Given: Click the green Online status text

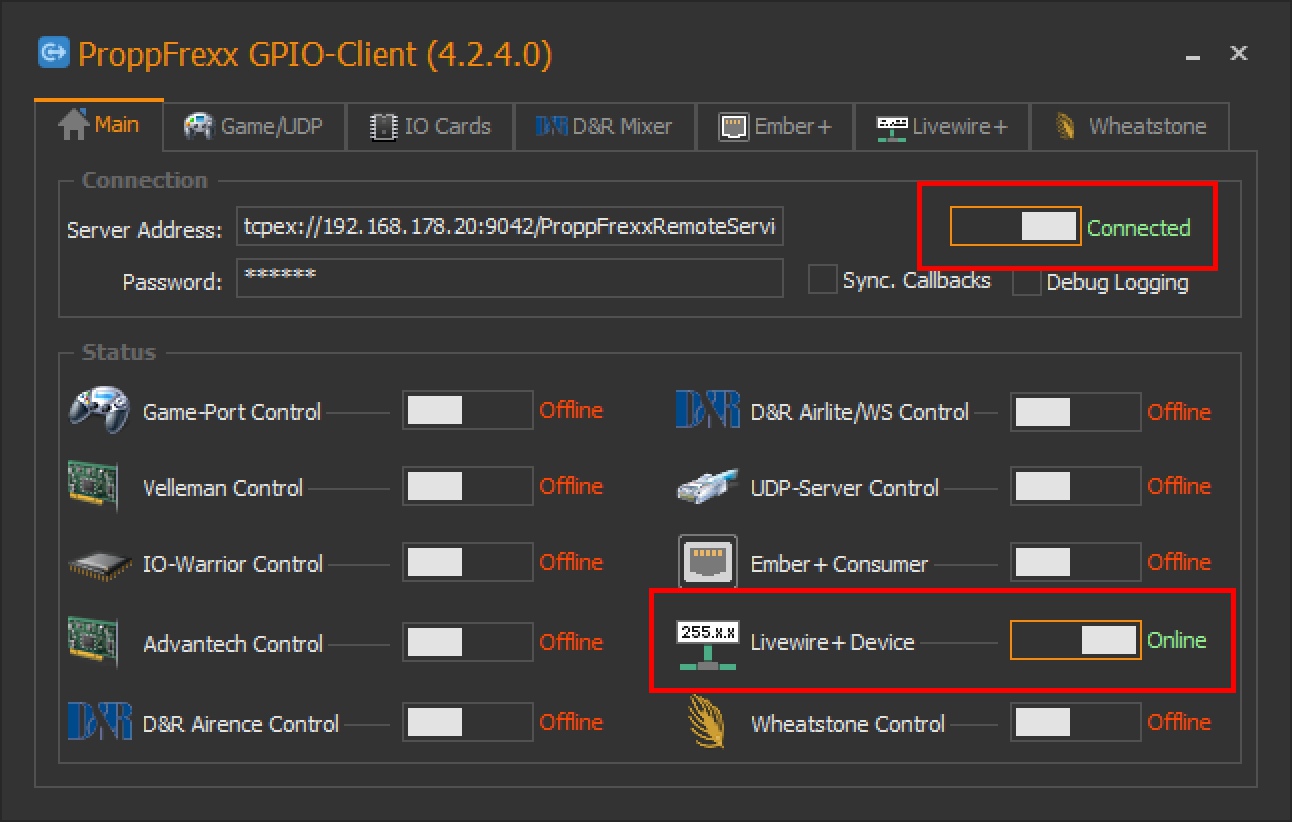Looking at the screenshot, I should tap(1177, 640).
